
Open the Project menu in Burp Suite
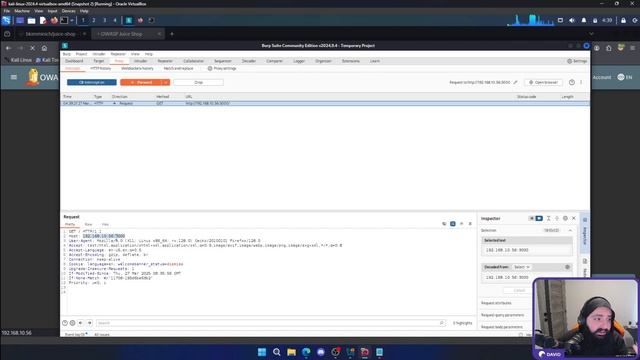click(x=81, y=54)
